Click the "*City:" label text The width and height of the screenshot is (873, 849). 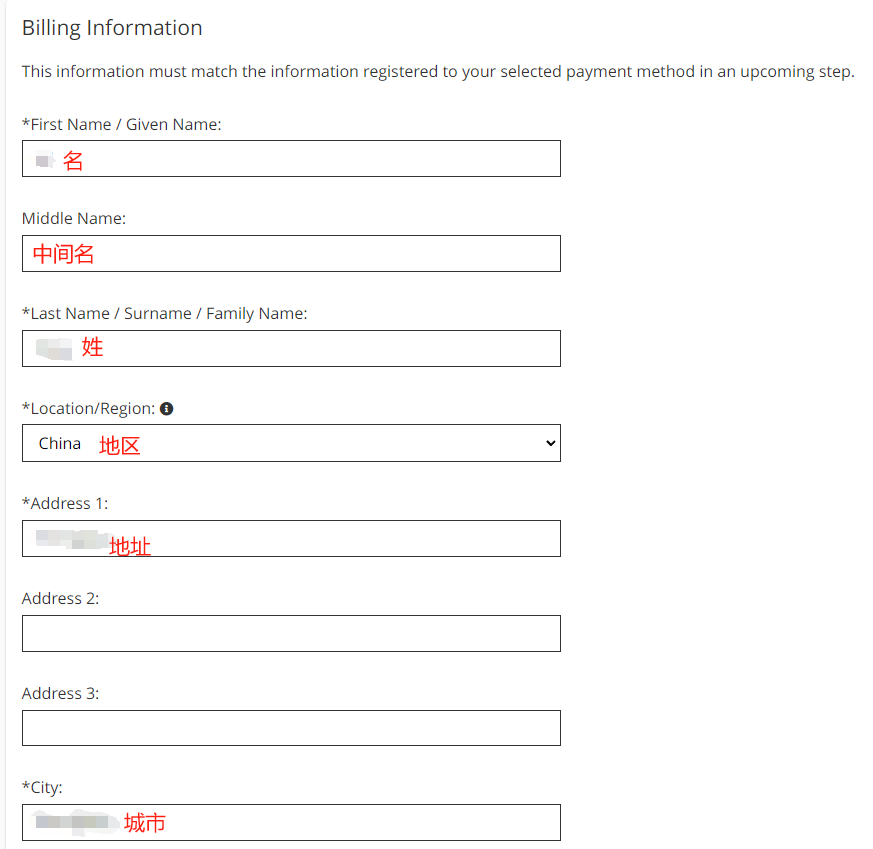pos(42,788)
